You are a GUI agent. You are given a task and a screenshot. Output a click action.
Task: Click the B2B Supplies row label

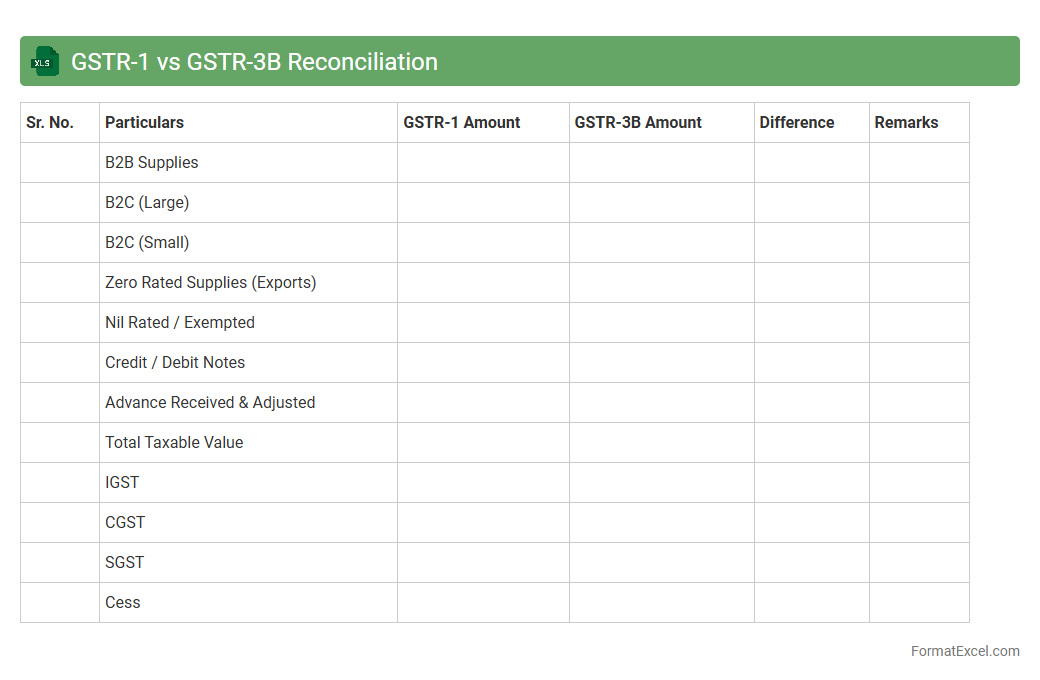(152, 163)
